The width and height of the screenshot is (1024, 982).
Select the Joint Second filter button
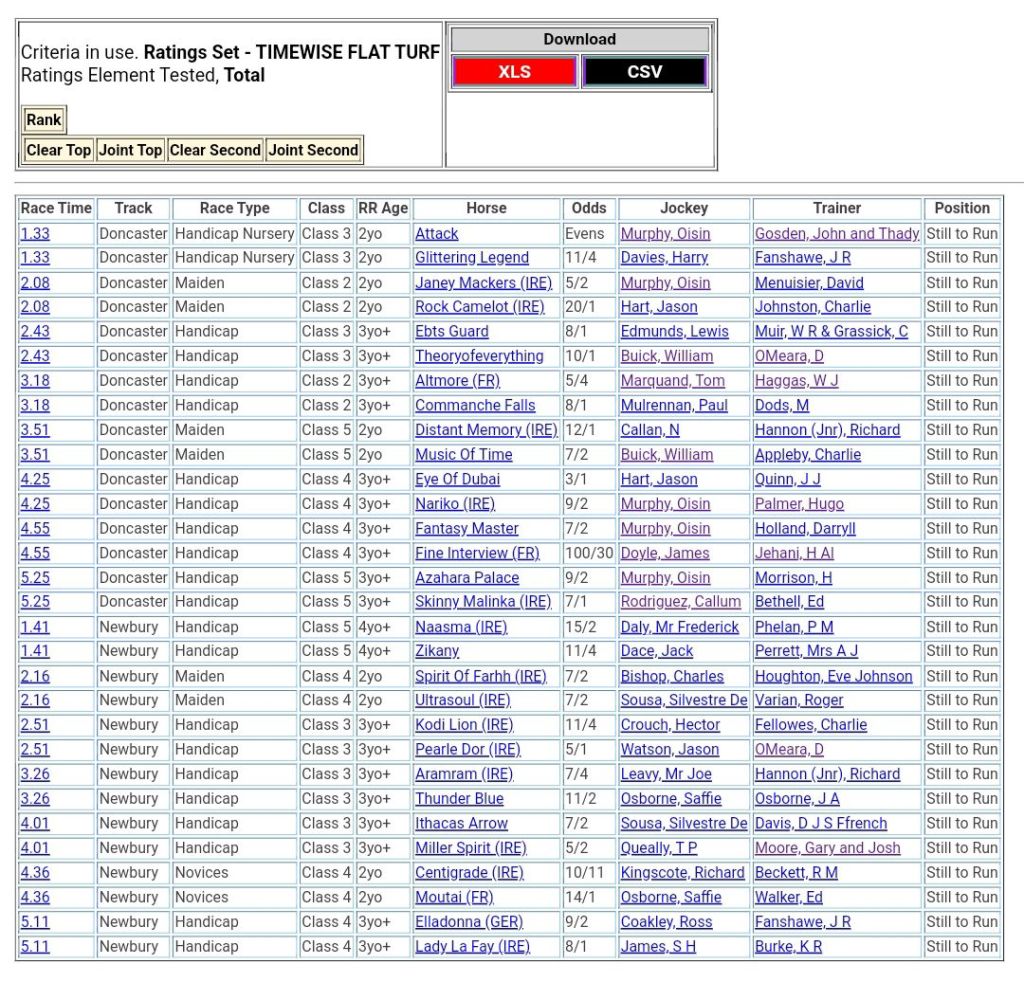[313, 150]
